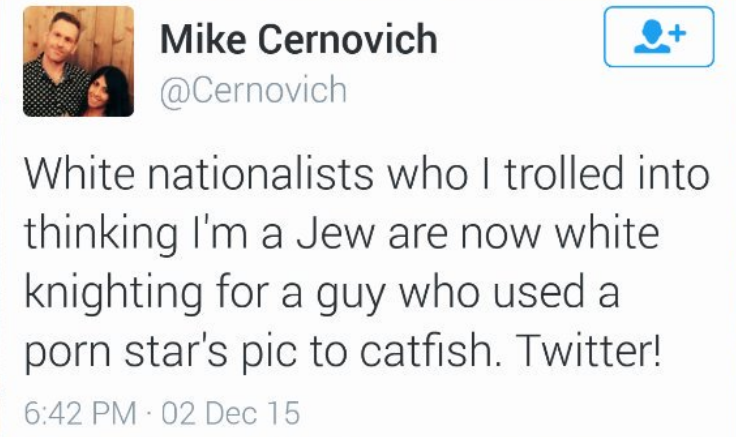
Task: Click the person silhouette in the follow icon
Action: tap(650, 37)
